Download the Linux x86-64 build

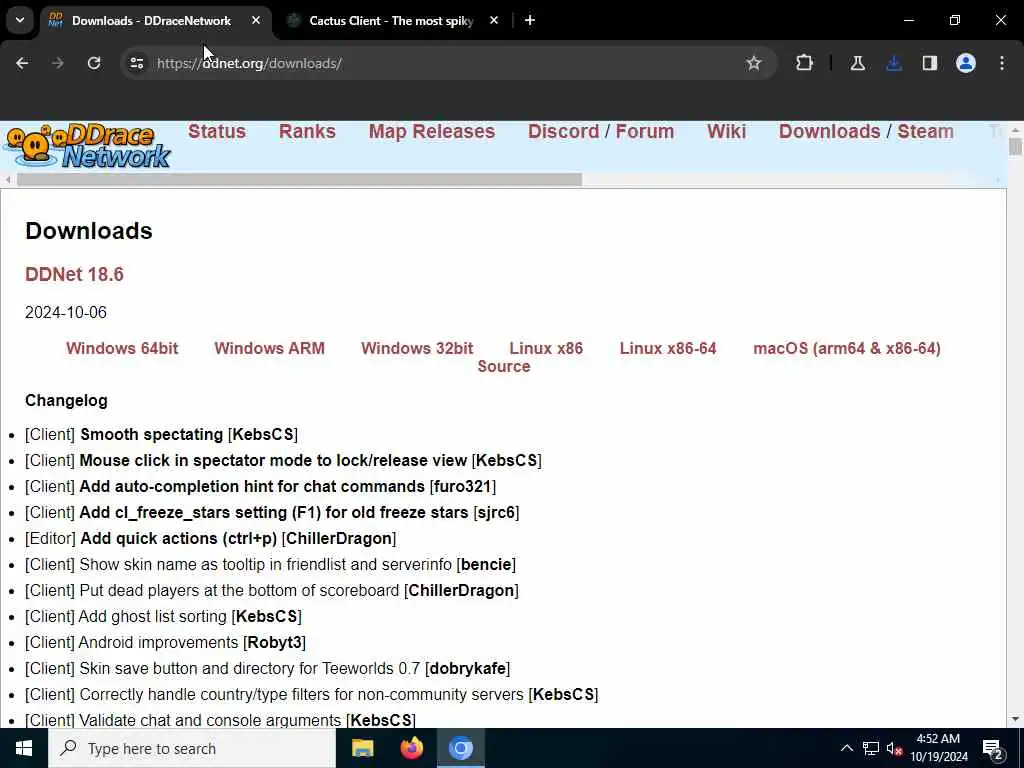668,348
